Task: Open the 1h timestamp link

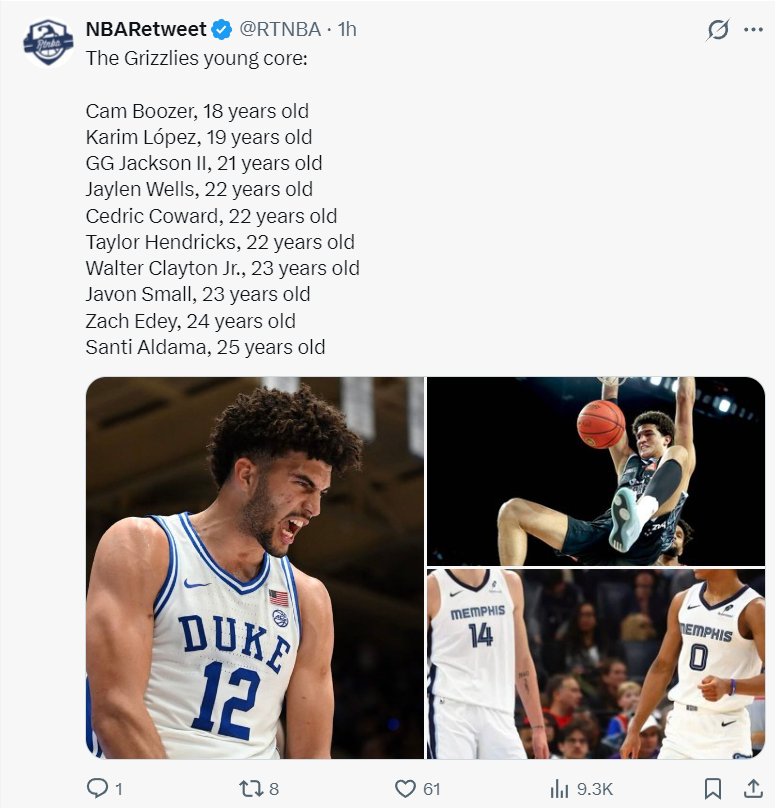Action: (x=347, y=29)
